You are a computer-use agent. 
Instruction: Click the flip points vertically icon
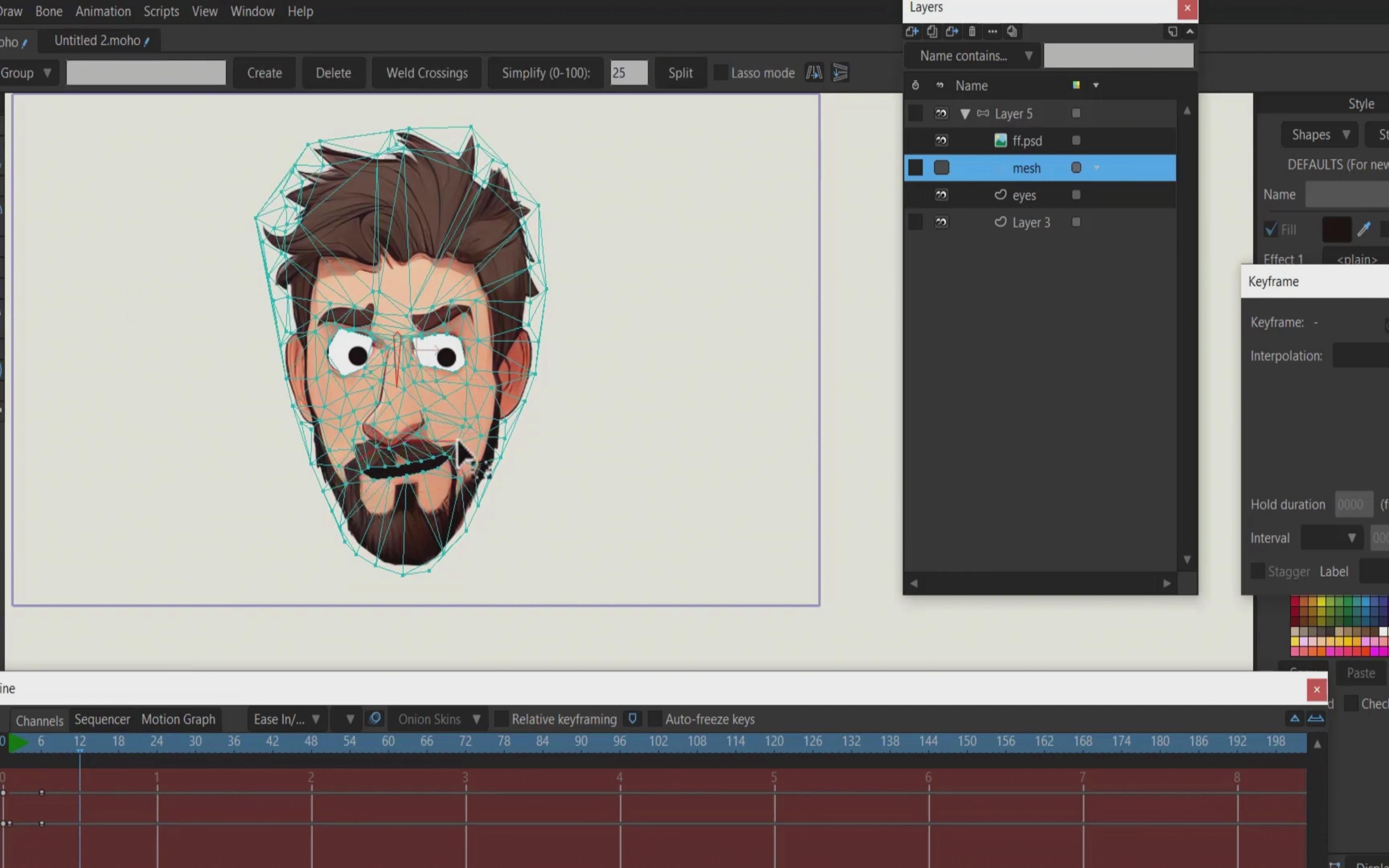tap(840, 73)
